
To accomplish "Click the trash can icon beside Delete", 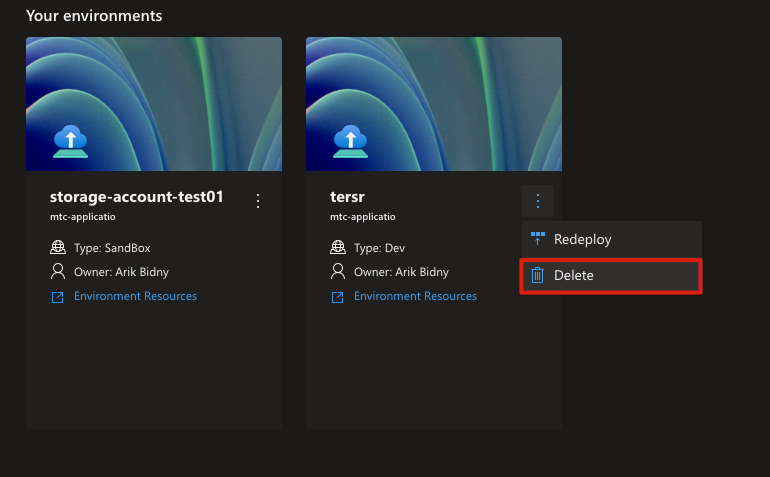I will click(537, 275).
